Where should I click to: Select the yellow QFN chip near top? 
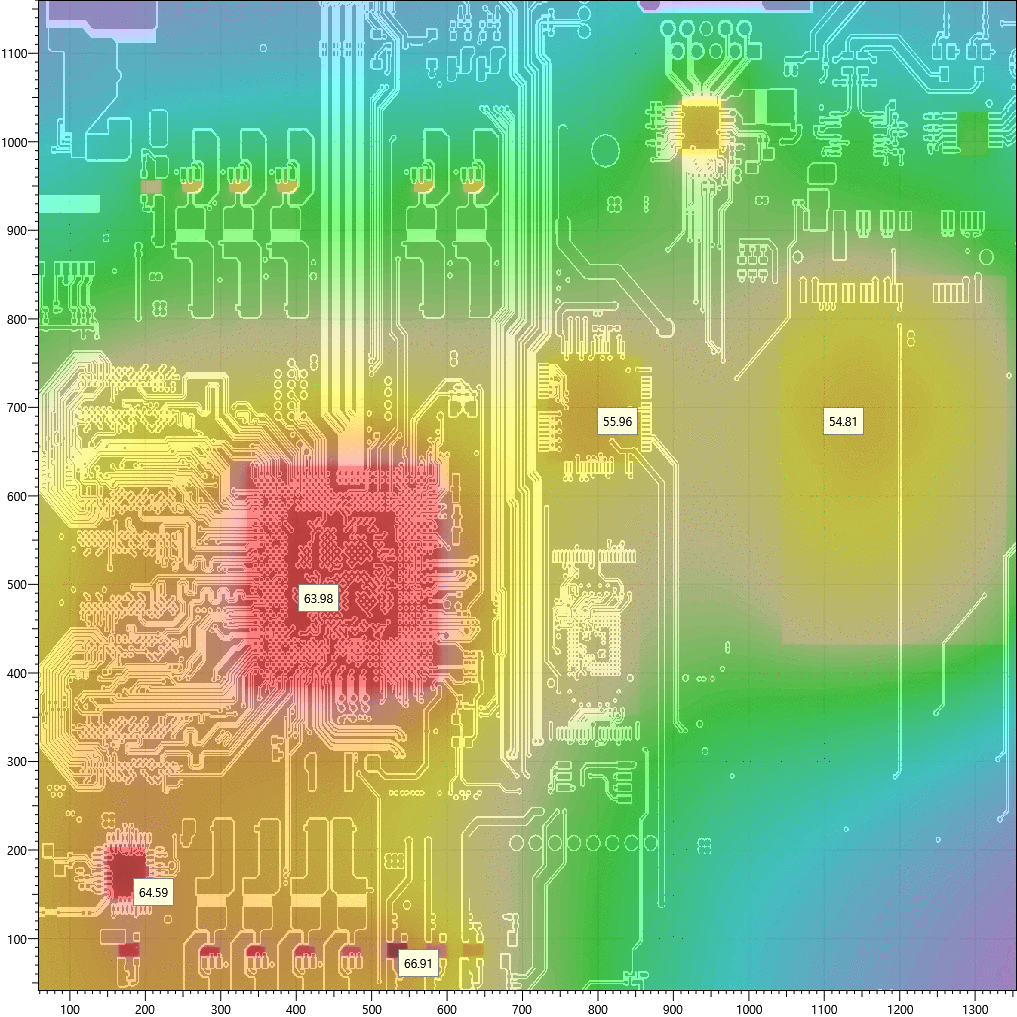click(700, 126)
